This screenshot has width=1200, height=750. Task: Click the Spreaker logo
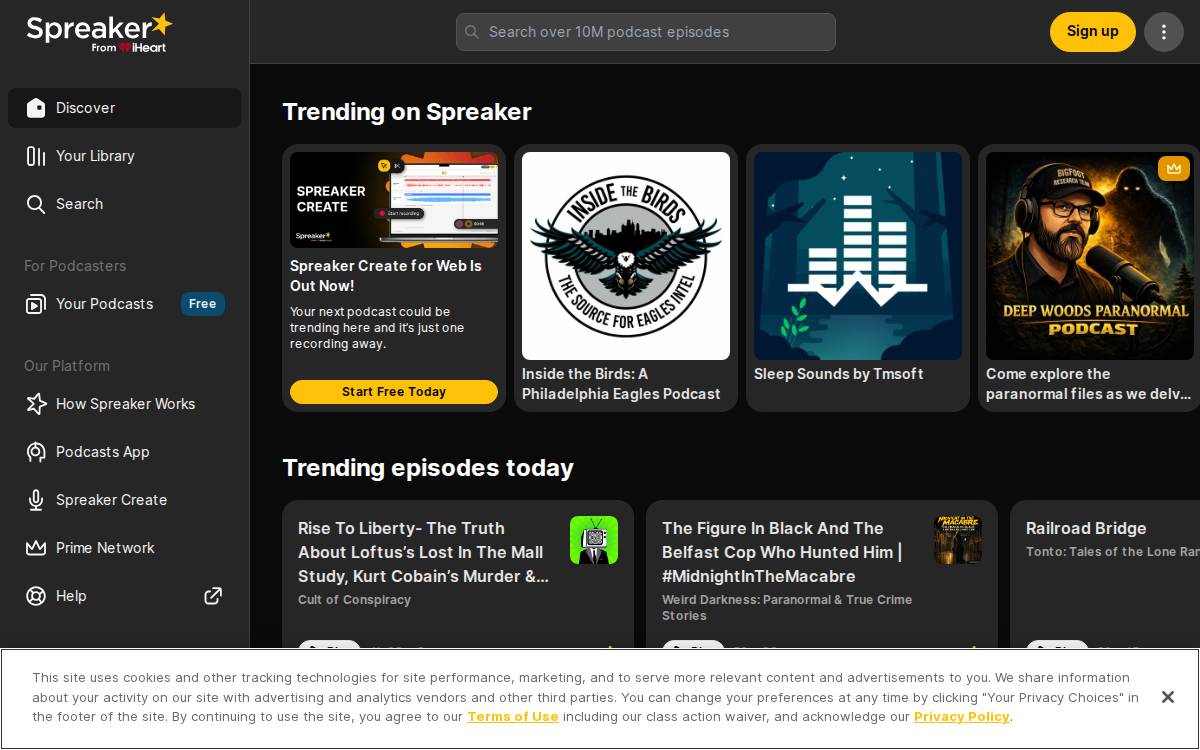99,32
